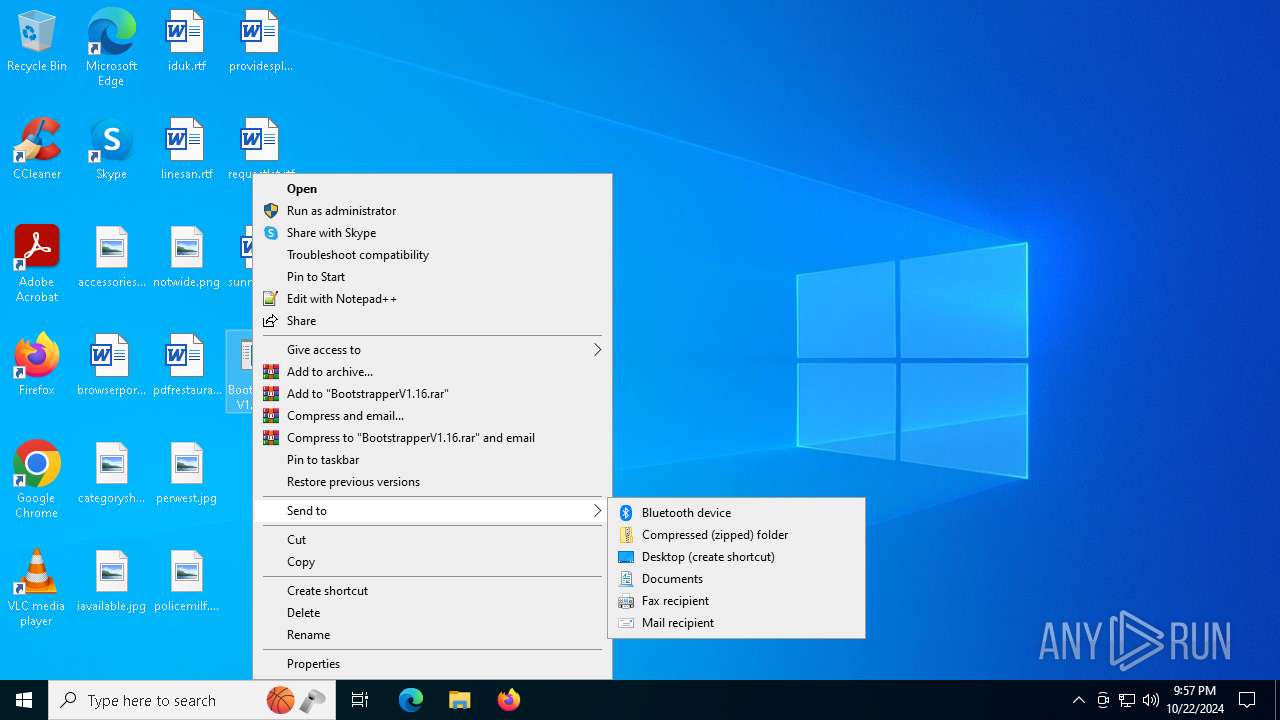Image resolution: width=1280 pixels, height=720 pixels.
Task: Send to Desktop (create shortcut)
Action: click(737, 557)
